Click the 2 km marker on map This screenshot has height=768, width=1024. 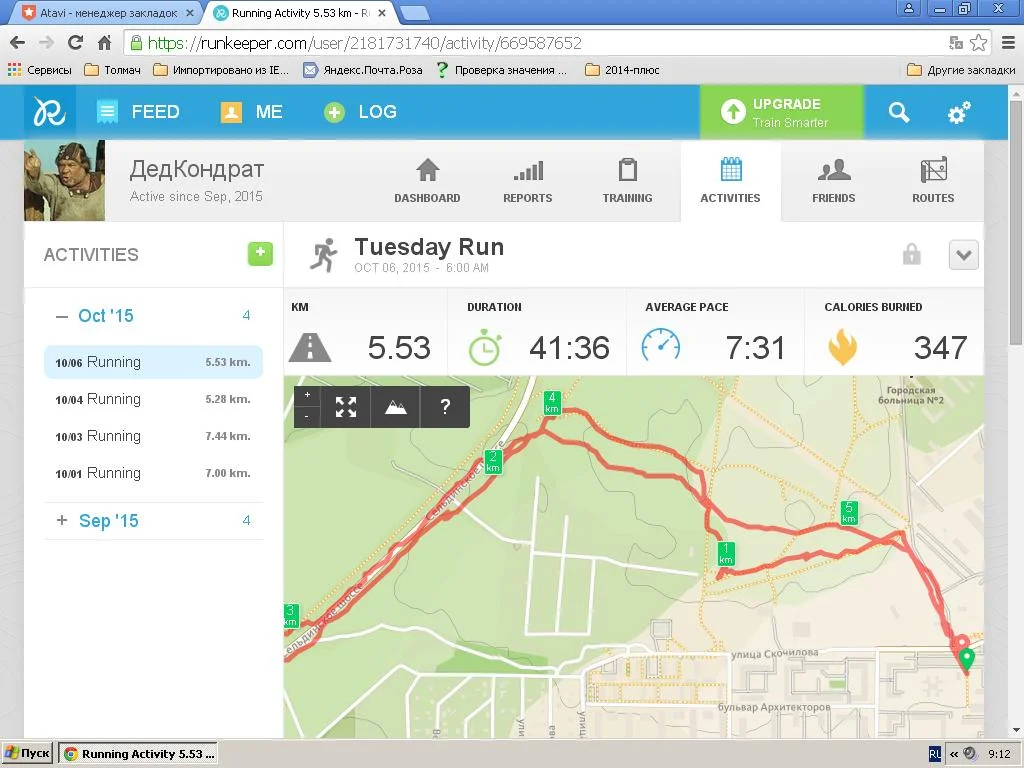pos(493,462)
